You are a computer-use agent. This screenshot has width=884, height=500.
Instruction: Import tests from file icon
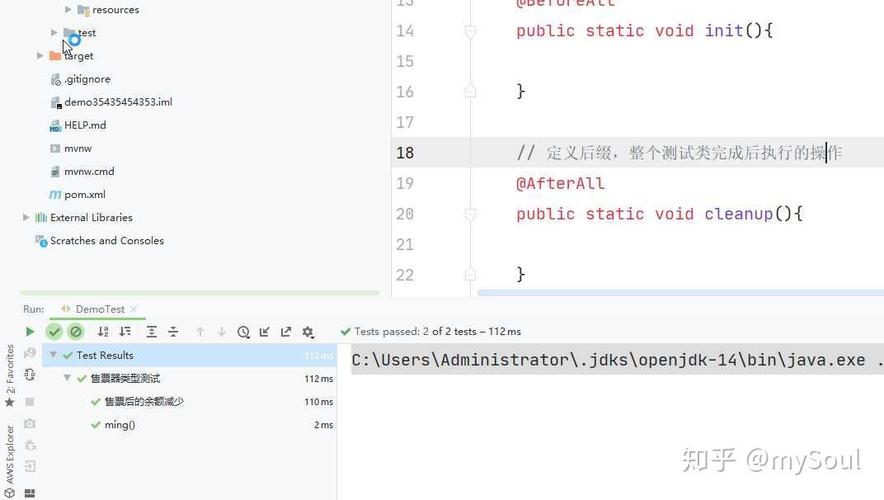264,331
